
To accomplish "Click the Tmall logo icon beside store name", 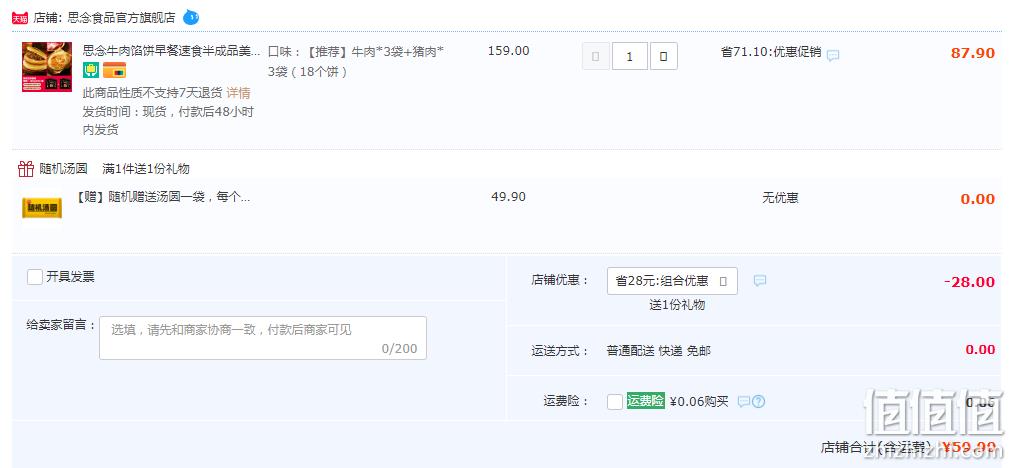I will click(20, 17).
